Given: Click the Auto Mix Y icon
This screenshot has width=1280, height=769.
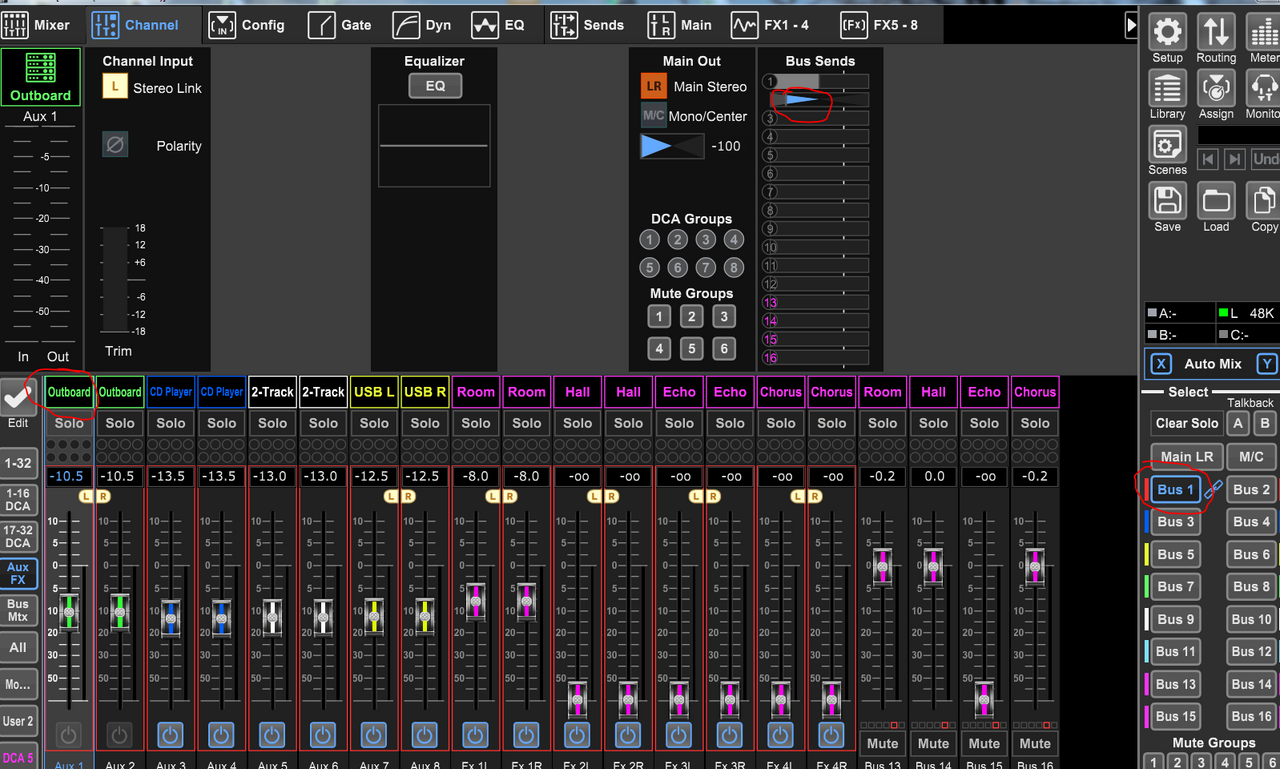Looking at the screenshot, I should tap(1267, 364).
